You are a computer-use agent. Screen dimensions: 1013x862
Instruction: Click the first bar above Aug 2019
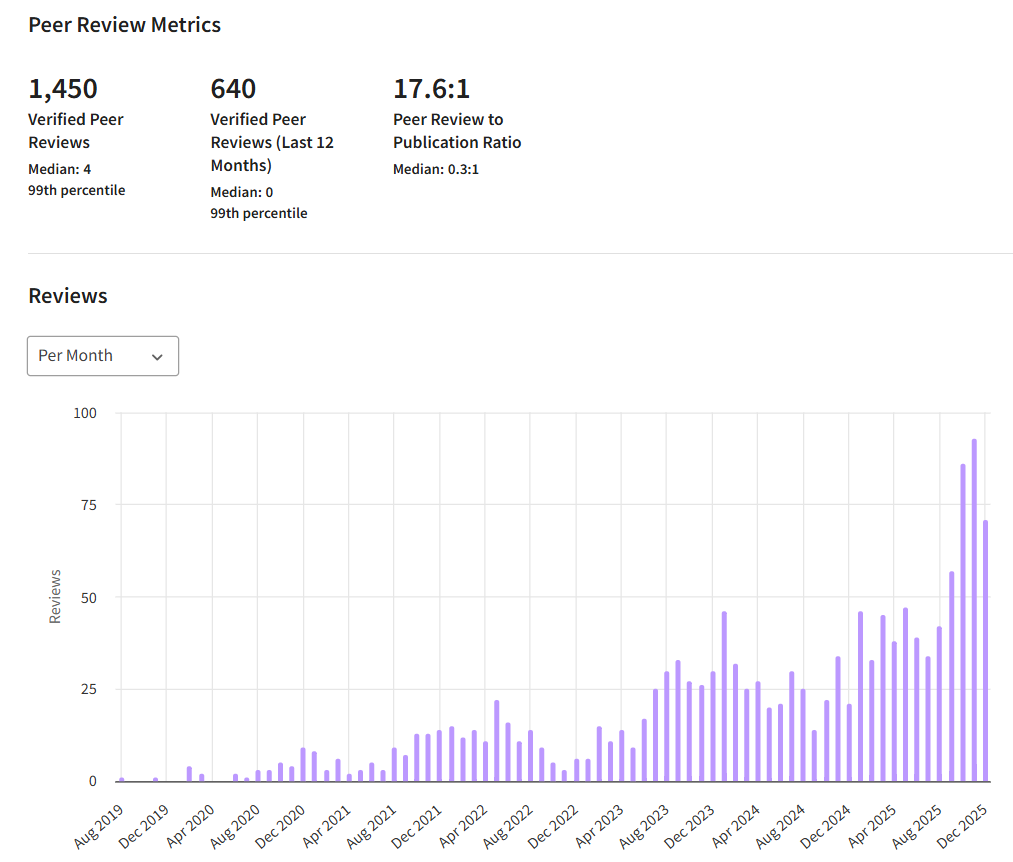122,779
